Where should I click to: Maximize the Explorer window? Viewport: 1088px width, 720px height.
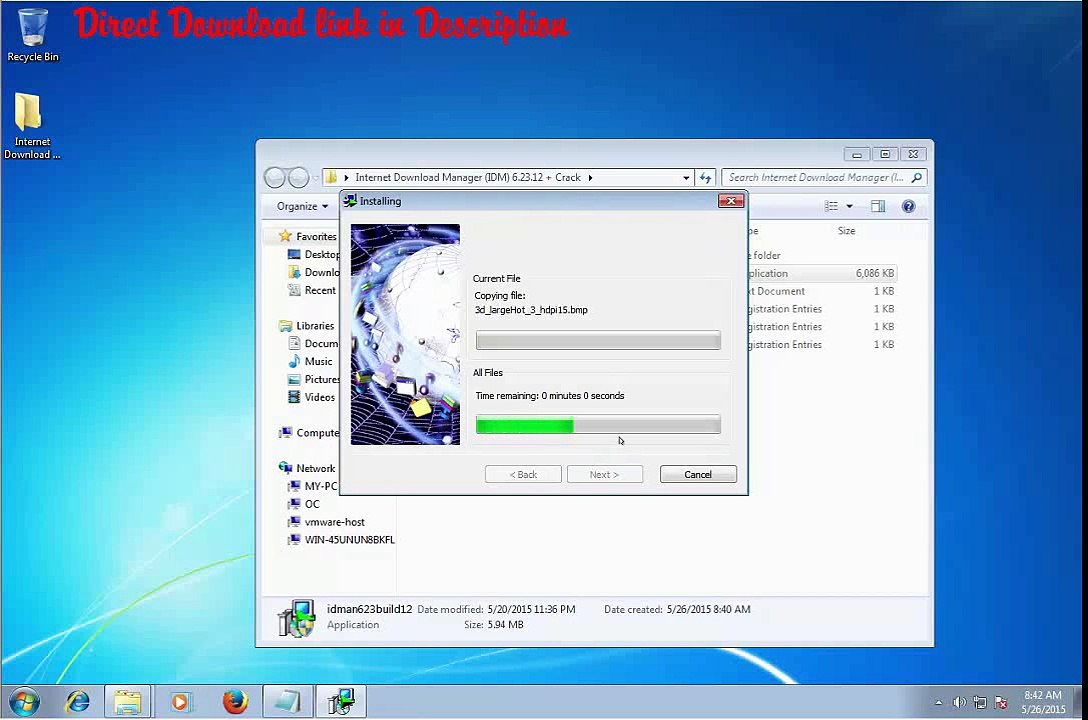click(885, 154)
